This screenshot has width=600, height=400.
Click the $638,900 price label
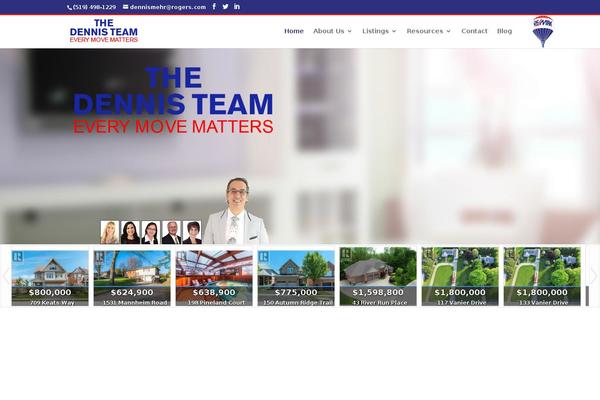[214, 292]
